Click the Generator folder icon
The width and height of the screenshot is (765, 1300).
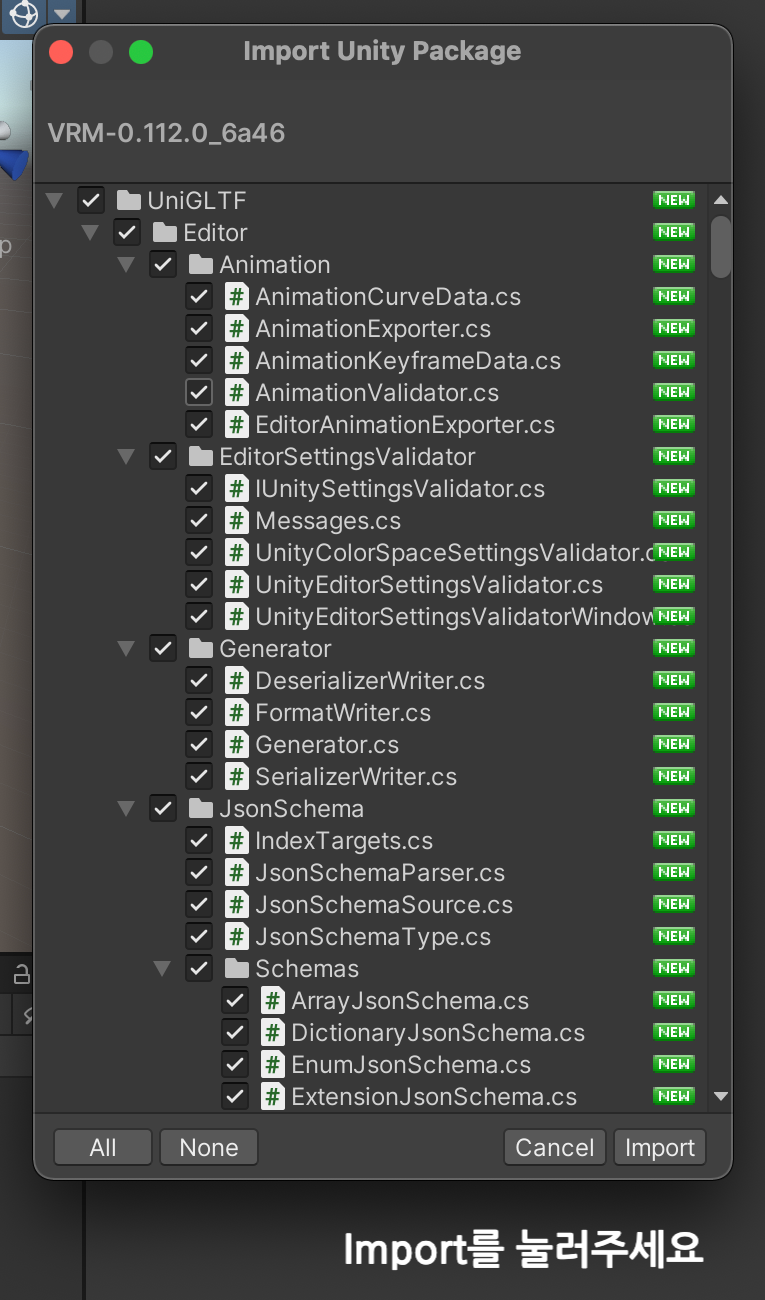pos(201,649)
